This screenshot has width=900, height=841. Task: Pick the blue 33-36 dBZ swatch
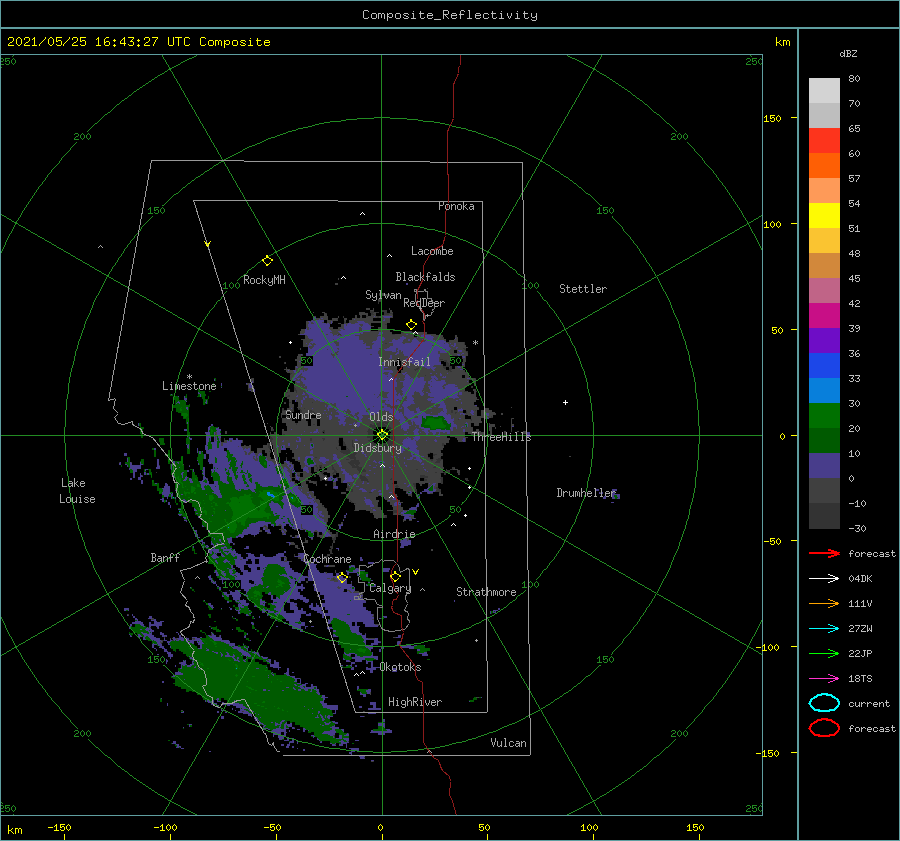(x=824, y=366)
